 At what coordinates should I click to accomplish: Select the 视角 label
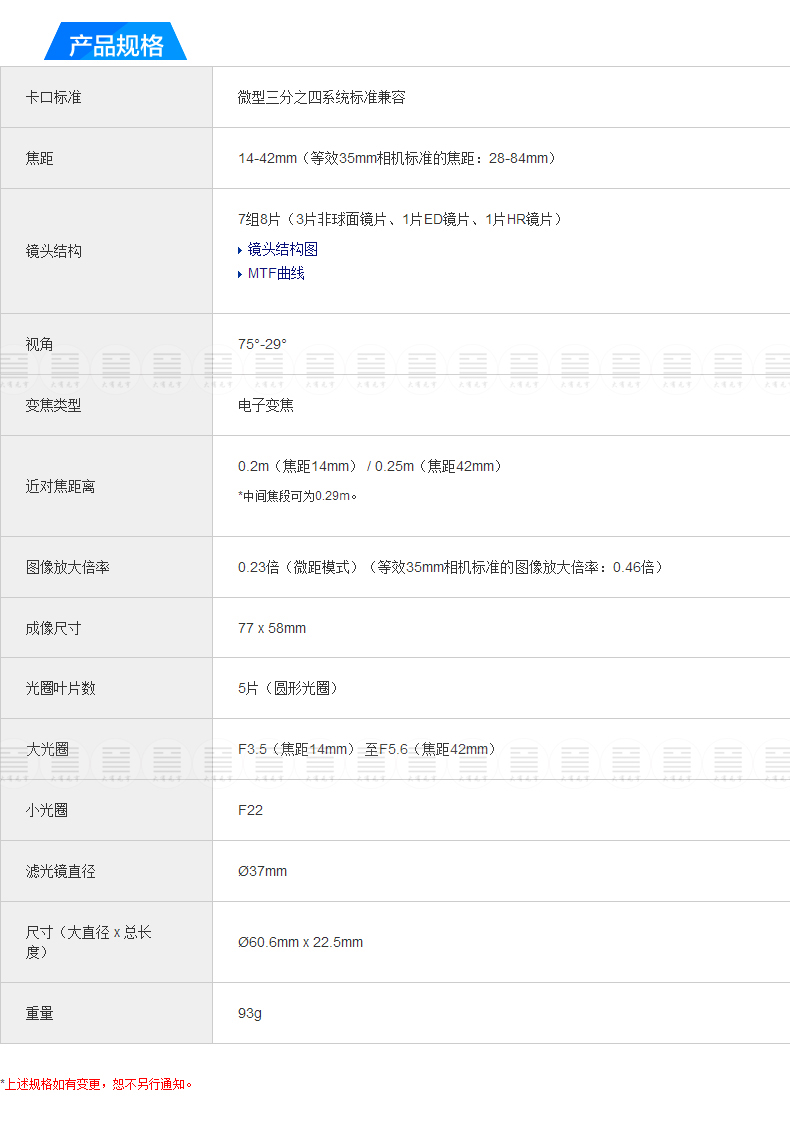(x=39, y=344)
